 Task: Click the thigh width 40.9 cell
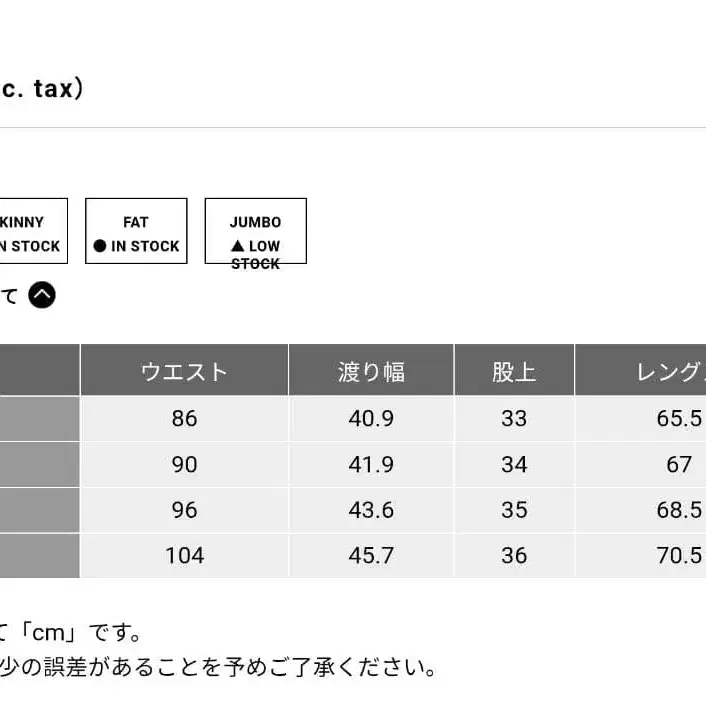(x=371, y=418)
